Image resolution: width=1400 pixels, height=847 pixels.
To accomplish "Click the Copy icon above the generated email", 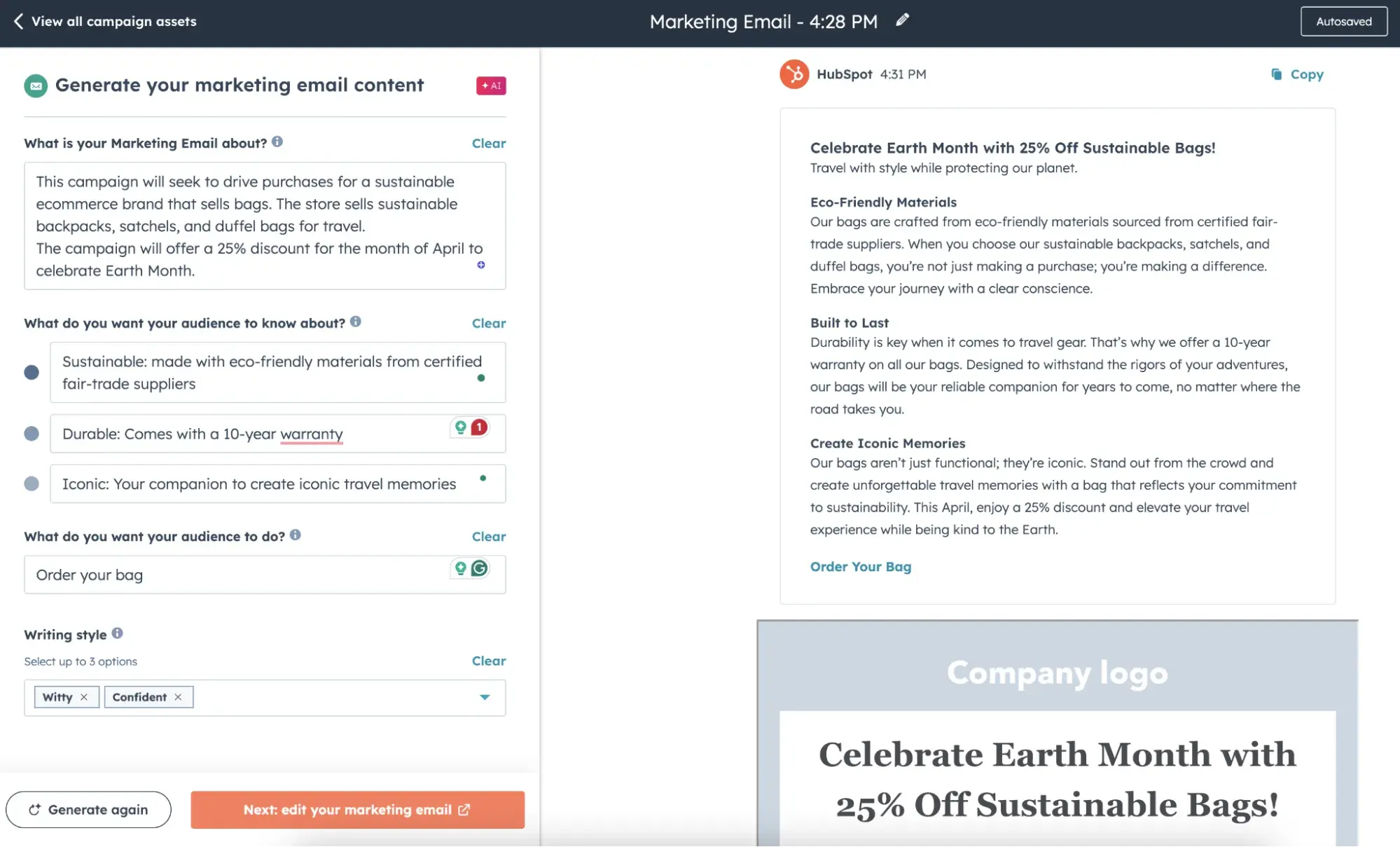I will coord(1277,74).
